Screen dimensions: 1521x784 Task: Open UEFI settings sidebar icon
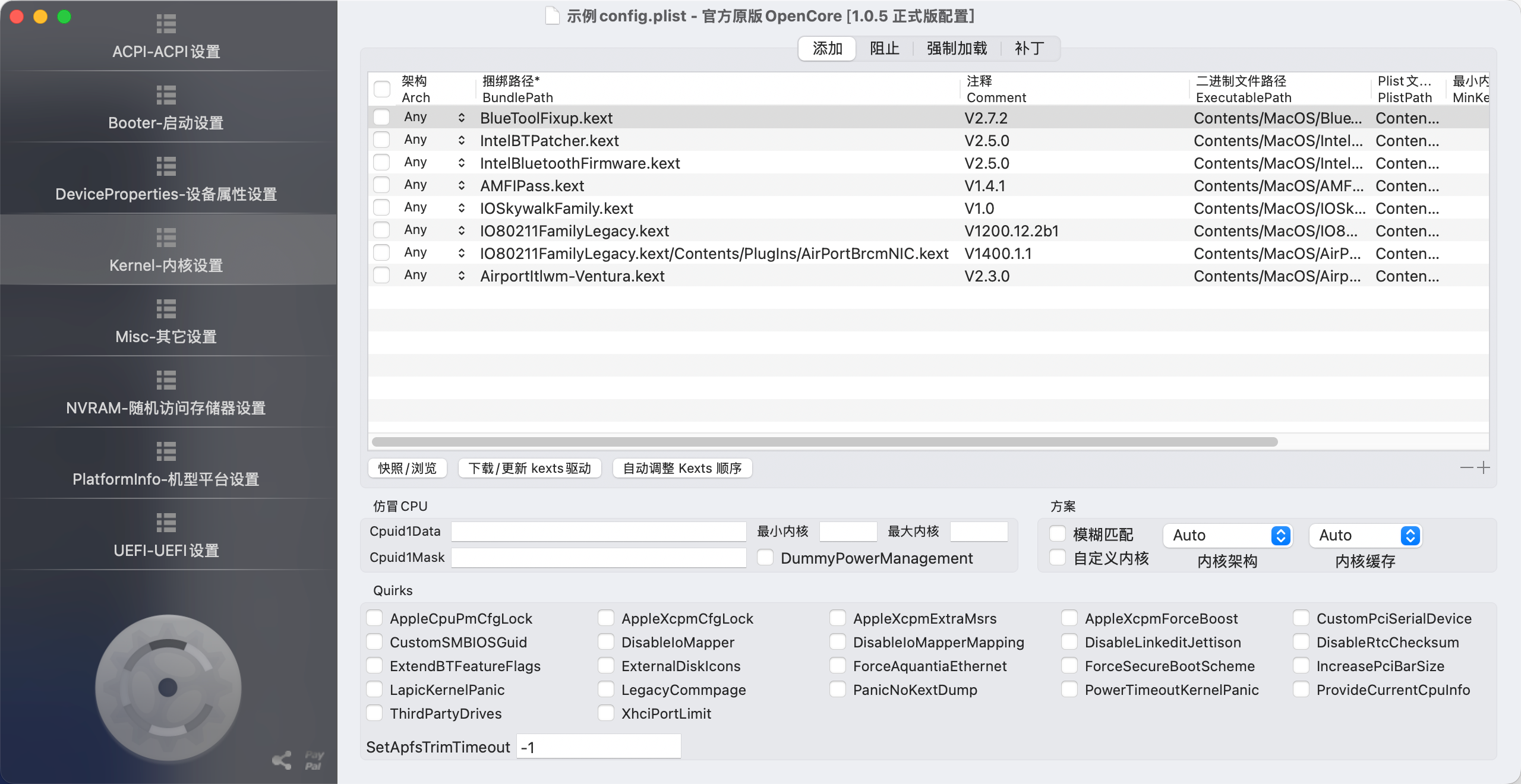click(166, 523)
